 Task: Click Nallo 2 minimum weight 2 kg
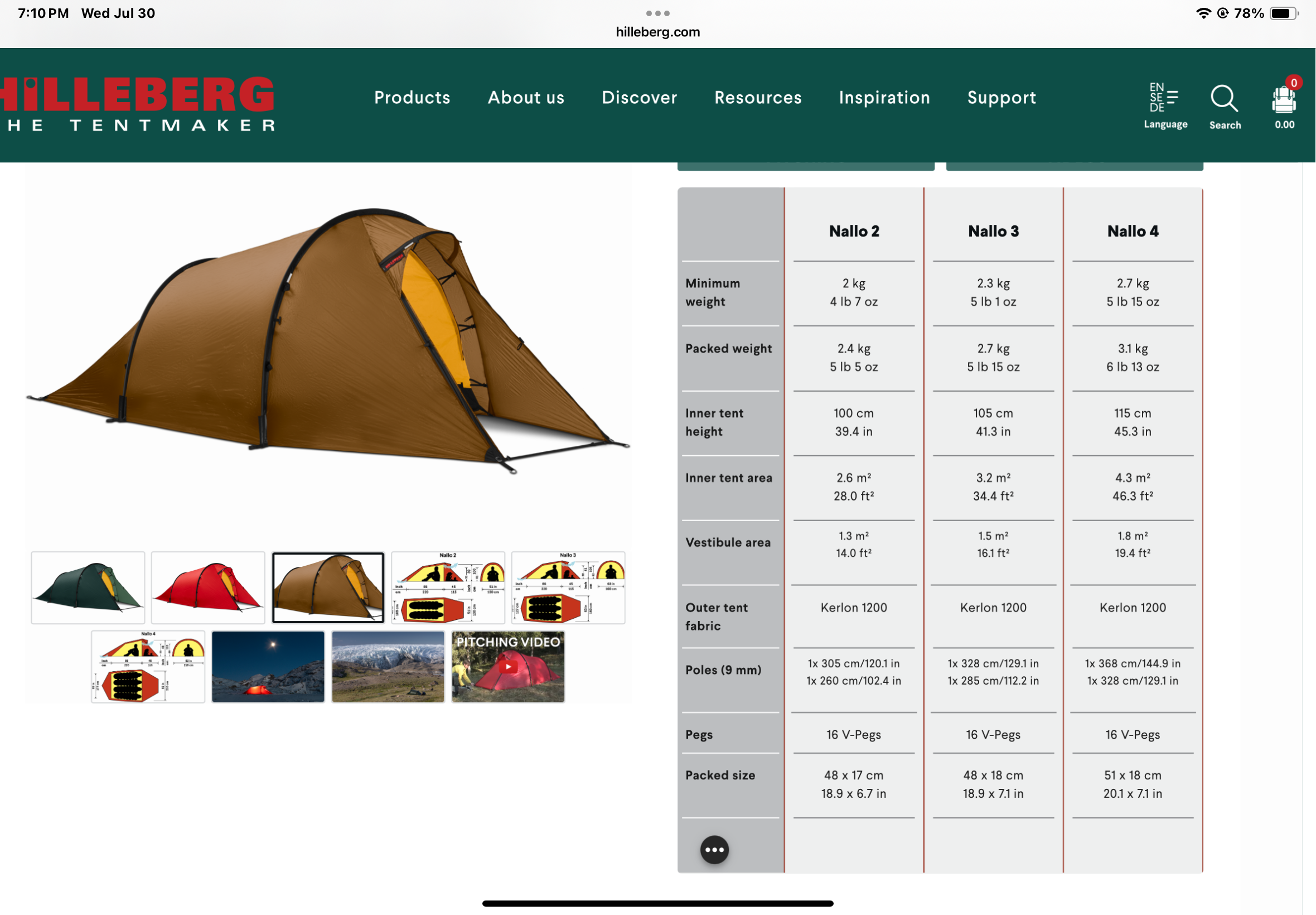[x=854, y=283]
